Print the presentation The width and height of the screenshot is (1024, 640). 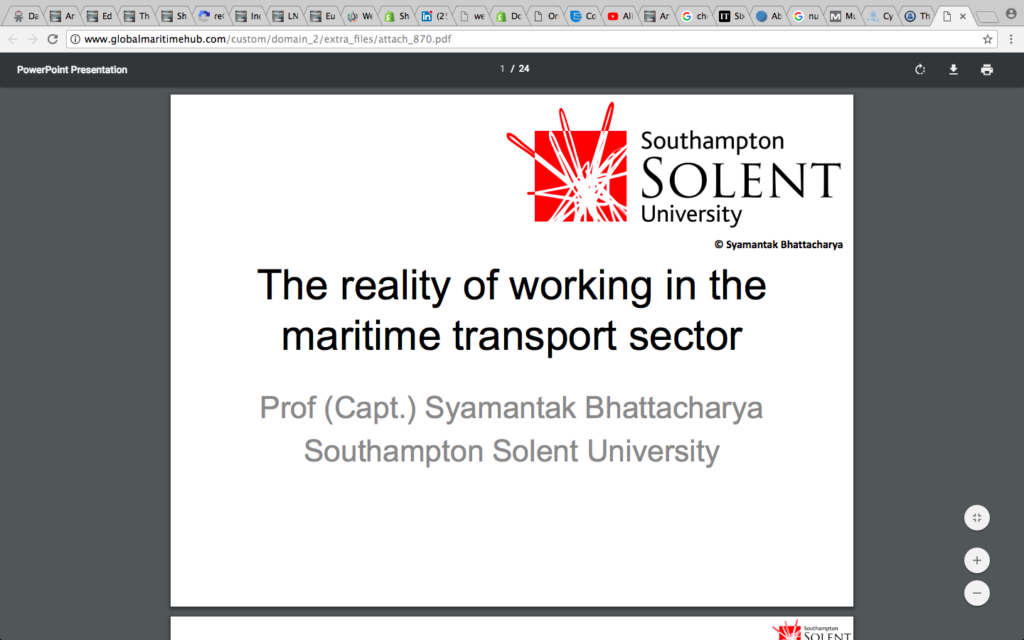(986, 69)
